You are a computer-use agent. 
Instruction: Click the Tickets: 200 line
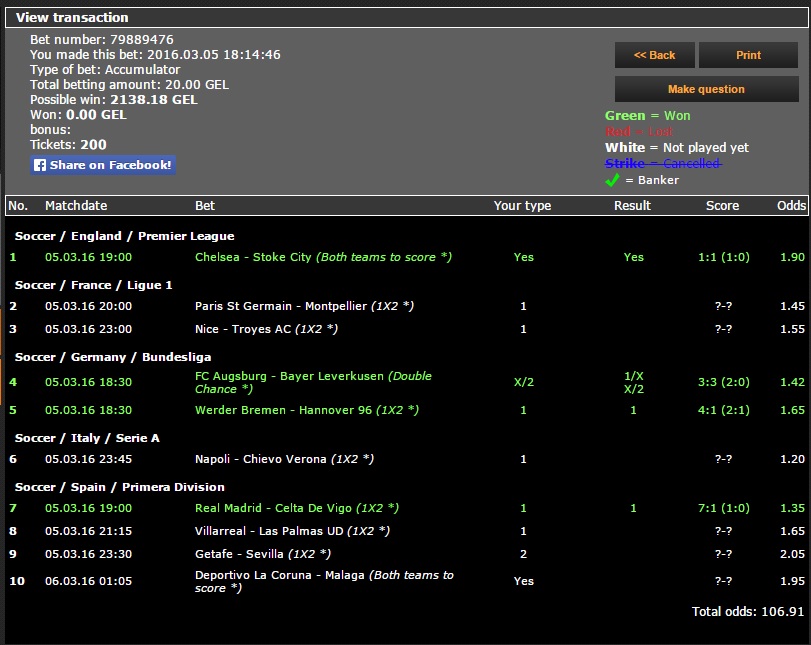(68, 145)
